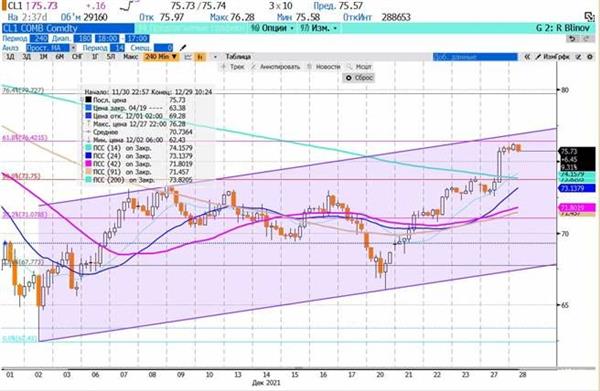The width and height of the screenshot is (600, 391).
Task: Click the blue search field beside ИзмГрфк
Action: click(475, 57)
